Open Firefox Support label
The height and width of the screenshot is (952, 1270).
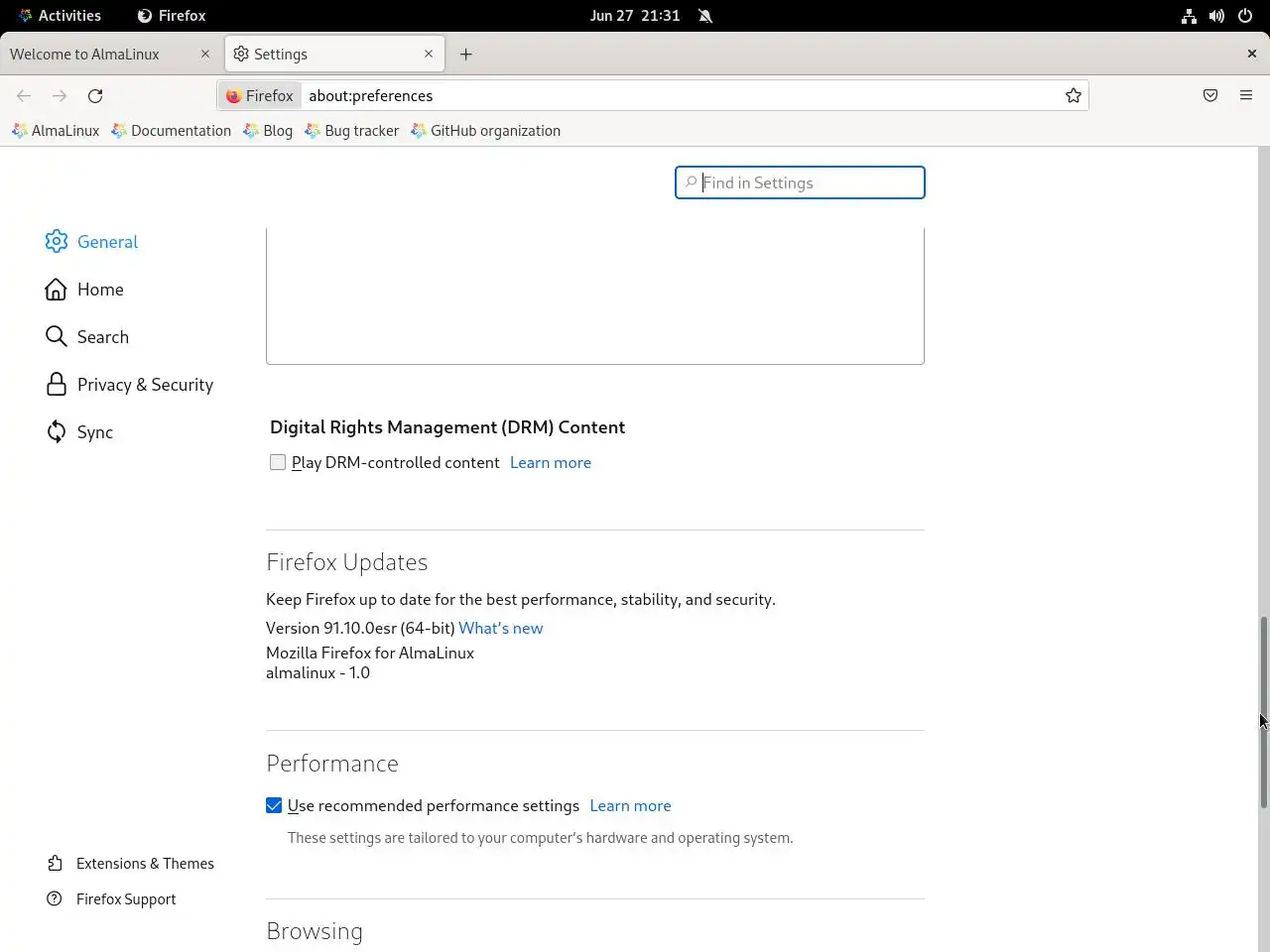[x=126, y=899]
